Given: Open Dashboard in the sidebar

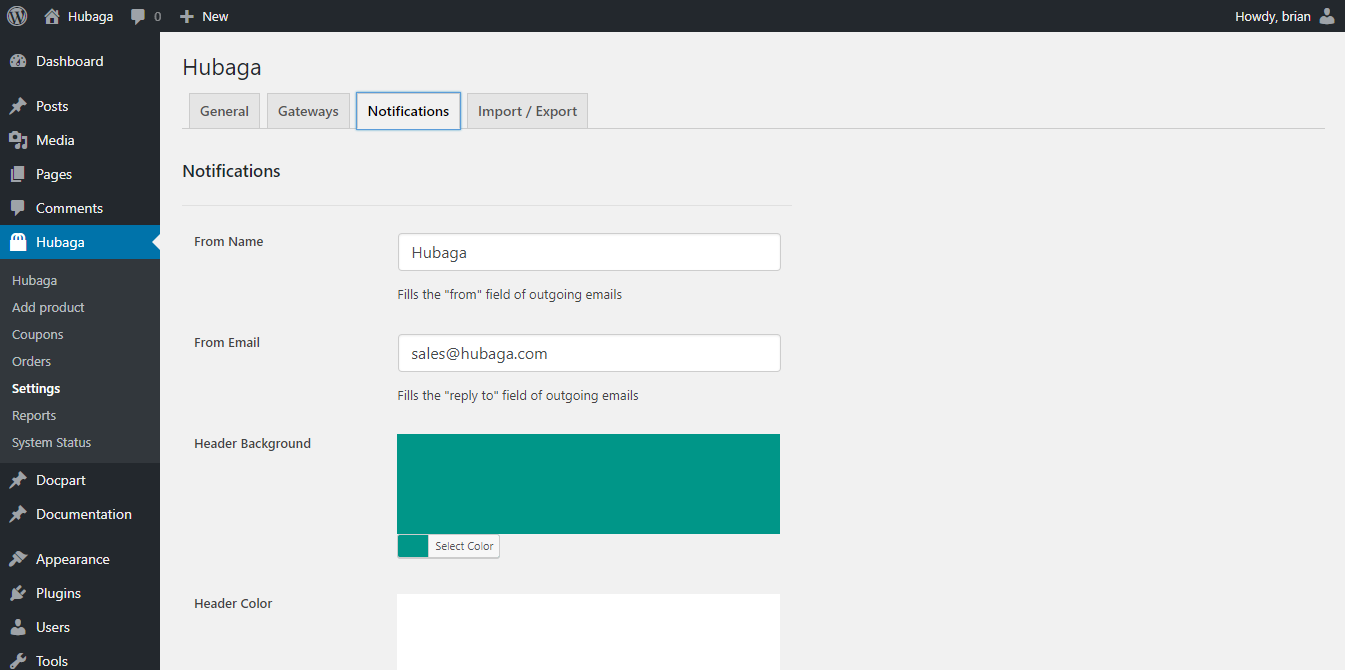Looking at the screenshot, I should coord(80,61).
